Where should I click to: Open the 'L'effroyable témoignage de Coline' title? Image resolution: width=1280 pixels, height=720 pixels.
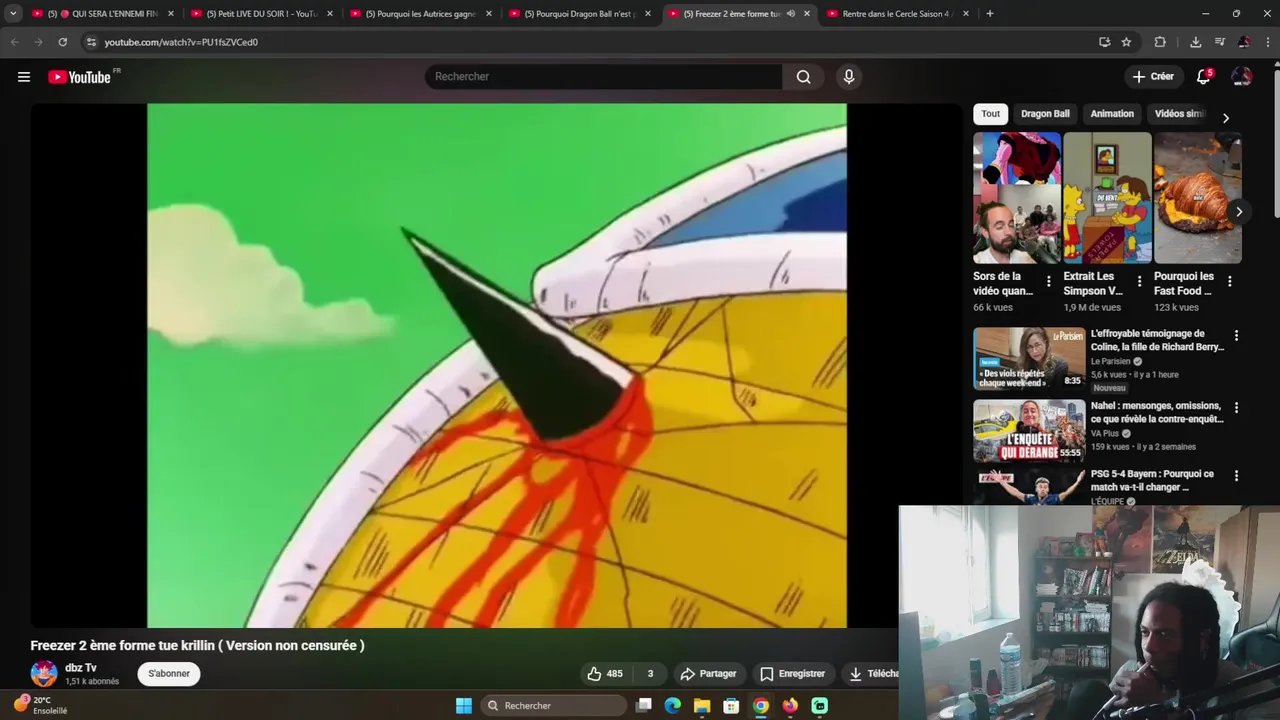(x=1157, y=340)
